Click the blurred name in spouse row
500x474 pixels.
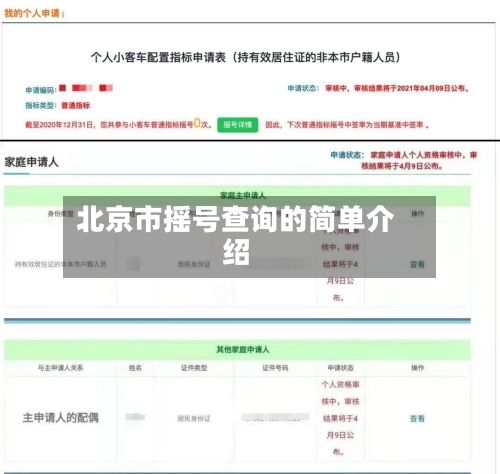135,417
